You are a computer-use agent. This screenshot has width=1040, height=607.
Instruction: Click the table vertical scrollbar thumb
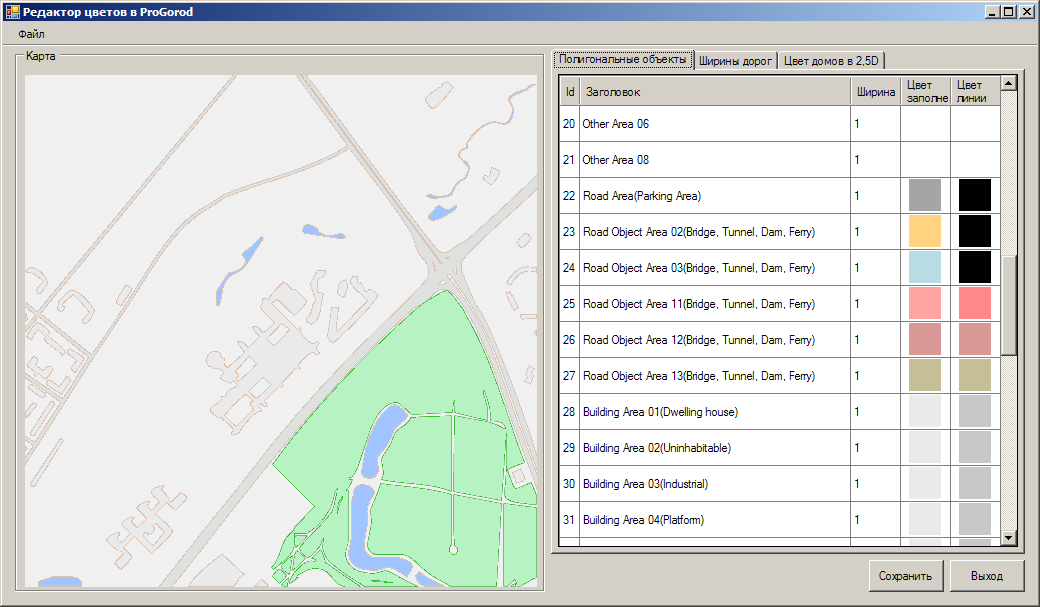click(1008, 306)
